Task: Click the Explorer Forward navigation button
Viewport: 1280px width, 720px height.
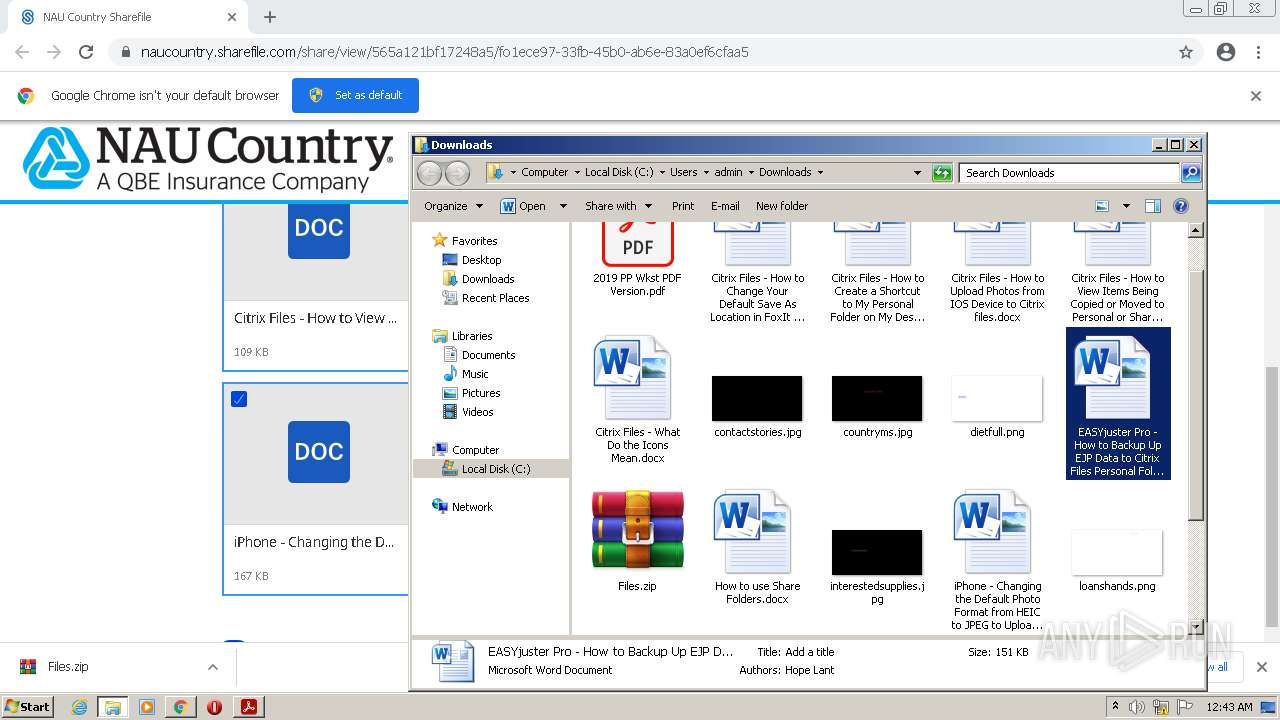Action: pos(457,173)
